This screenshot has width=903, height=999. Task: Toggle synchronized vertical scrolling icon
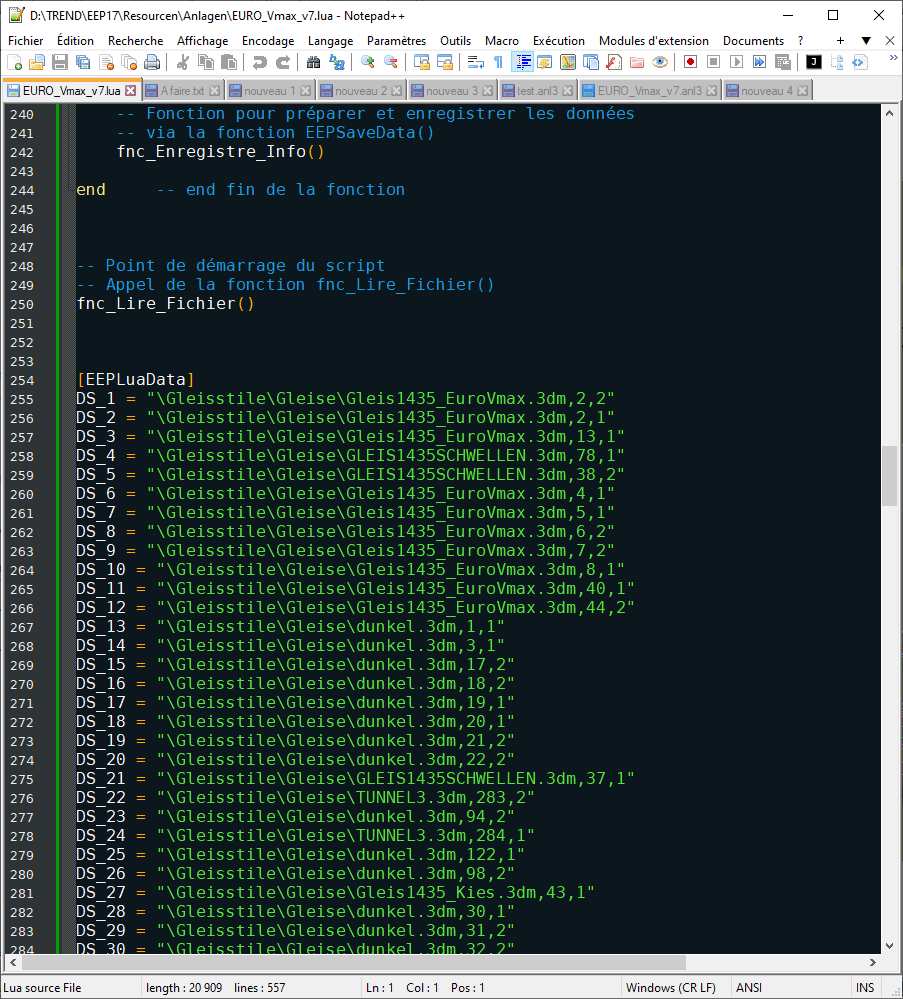point(421,62)
